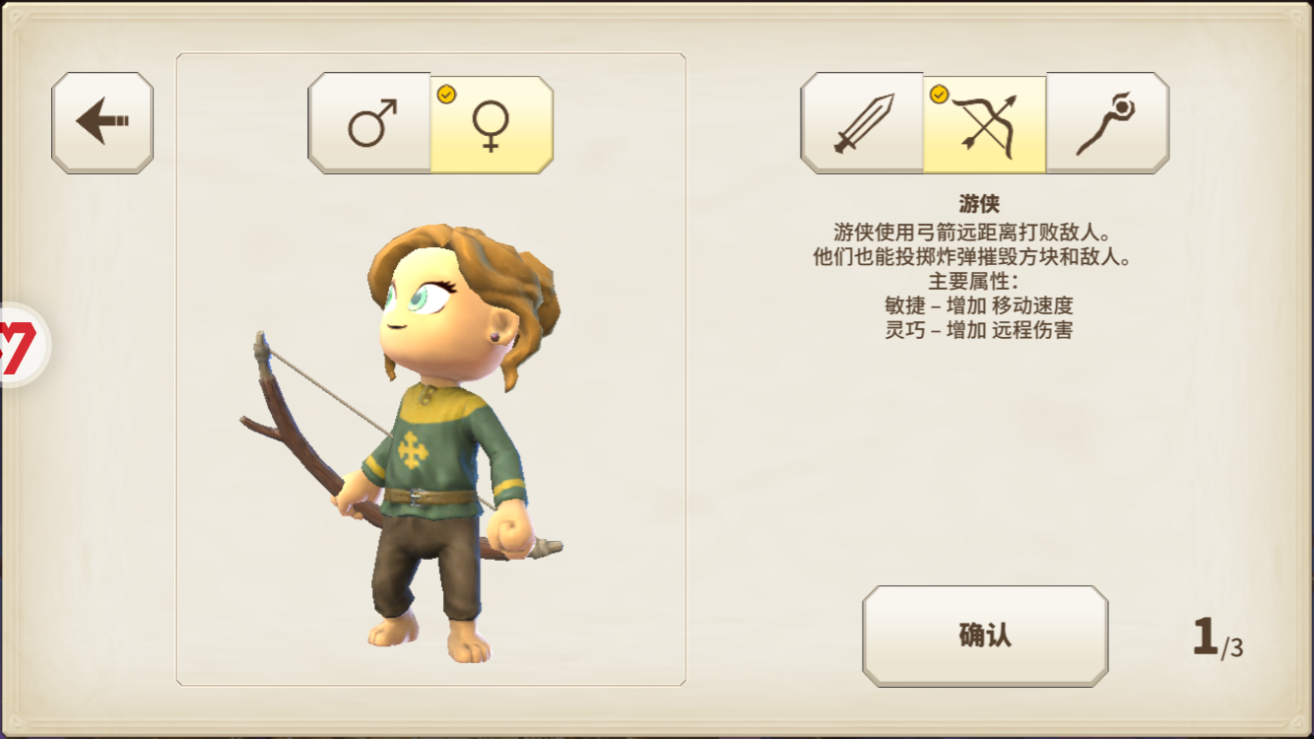
Task: Click the yellow cross emblem on green shirt
Action: tap(412, 450)
